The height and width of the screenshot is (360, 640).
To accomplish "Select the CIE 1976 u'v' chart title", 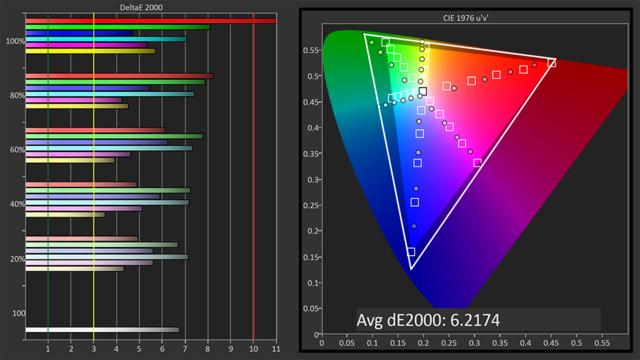I will (465, 18).
